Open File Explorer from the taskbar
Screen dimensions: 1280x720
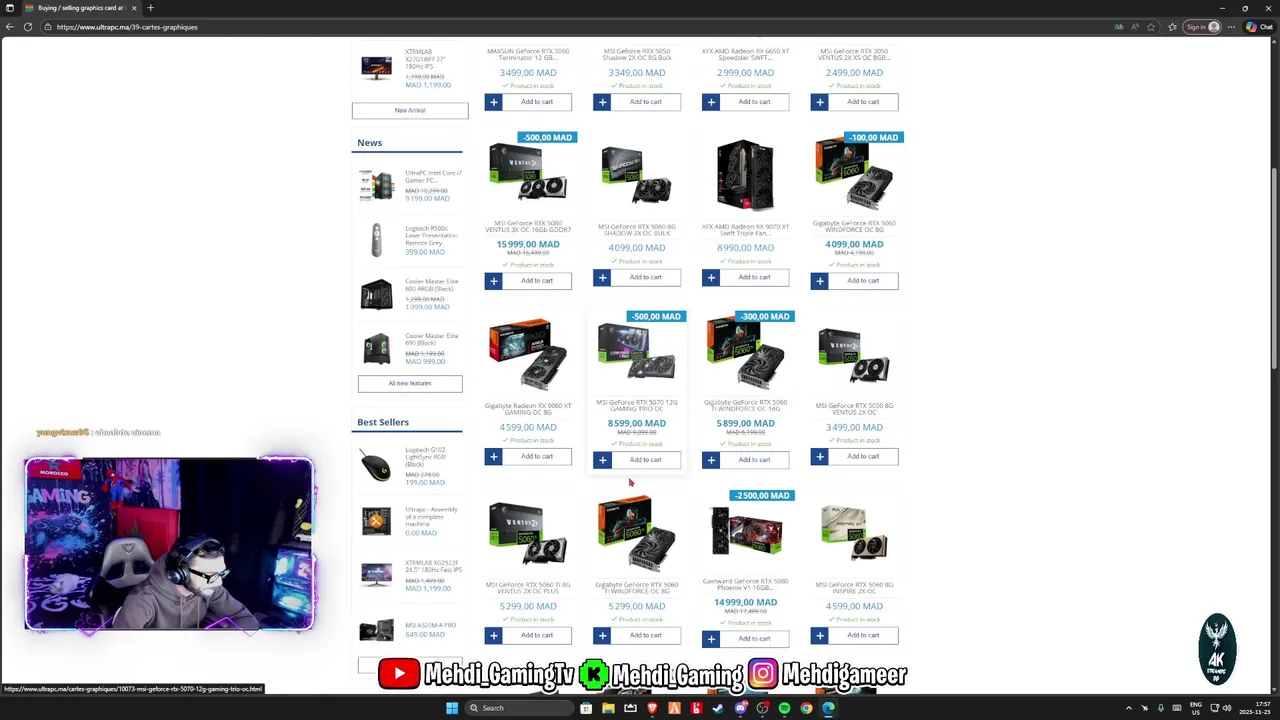click(608, 708)
